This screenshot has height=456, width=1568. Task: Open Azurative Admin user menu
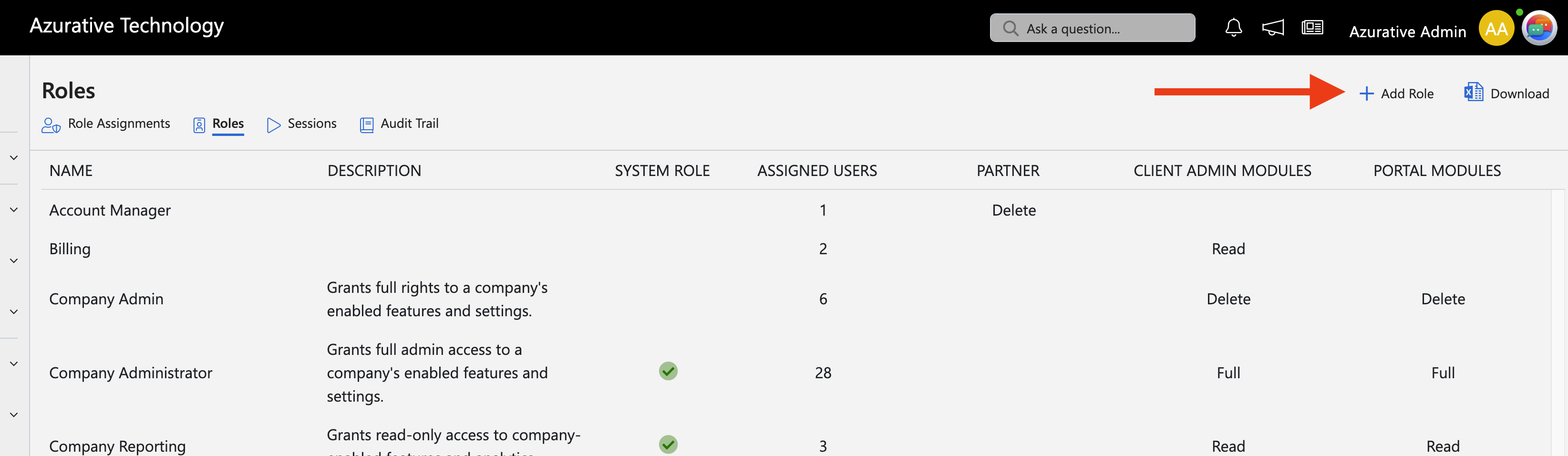pyautogui.click(x=1407, y=31)
